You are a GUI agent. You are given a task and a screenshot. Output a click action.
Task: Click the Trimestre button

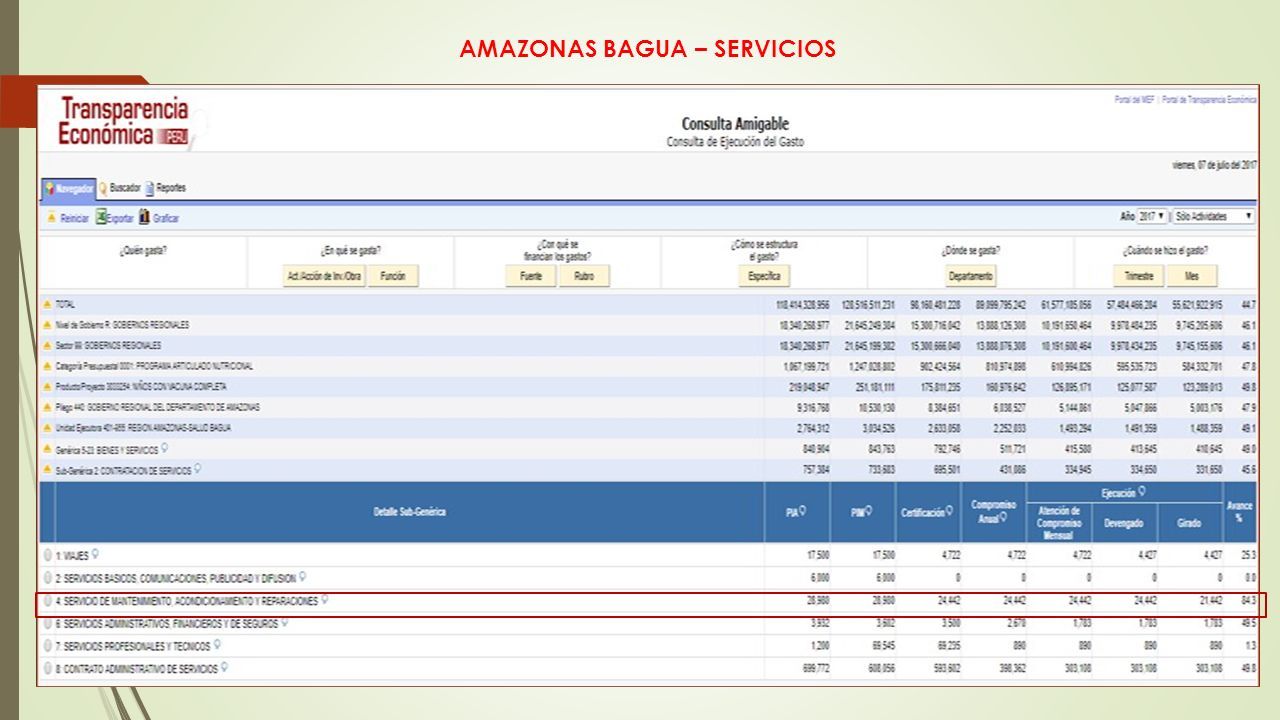[1138, 276]
